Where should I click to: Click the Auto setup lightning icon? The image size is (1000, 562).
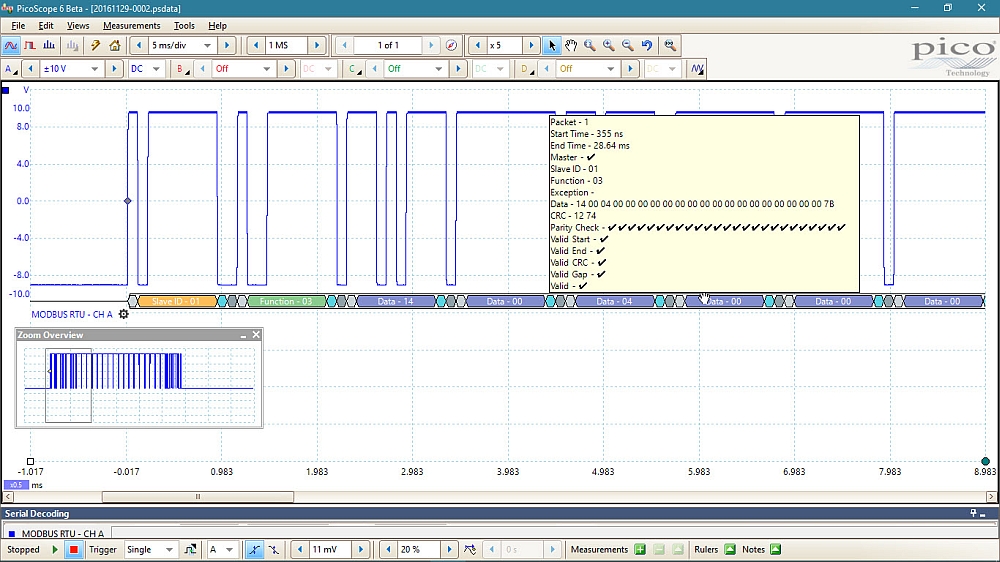tap(95, 45)
